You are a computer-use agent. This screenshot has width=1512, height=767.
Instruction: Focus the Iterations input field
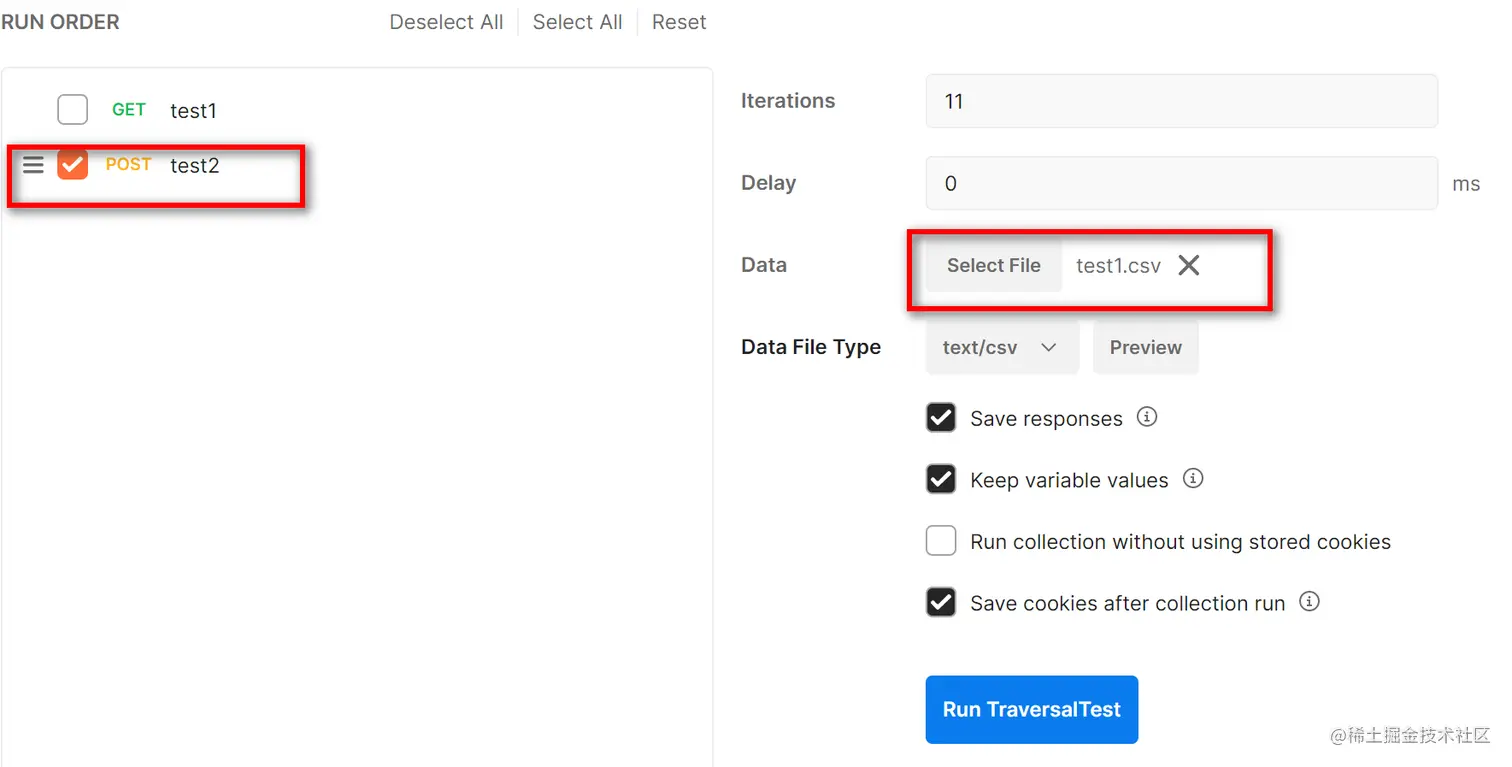1181,101
